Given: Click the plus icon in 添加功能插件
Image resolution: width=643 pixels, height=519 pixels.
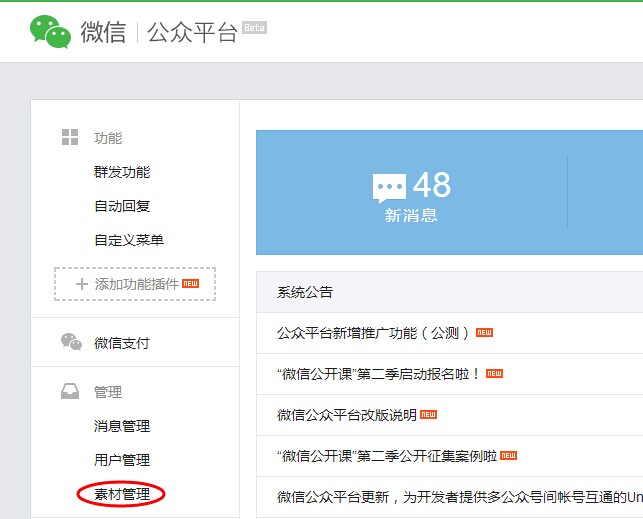Looking at the screenshot, I should point(82,284).
